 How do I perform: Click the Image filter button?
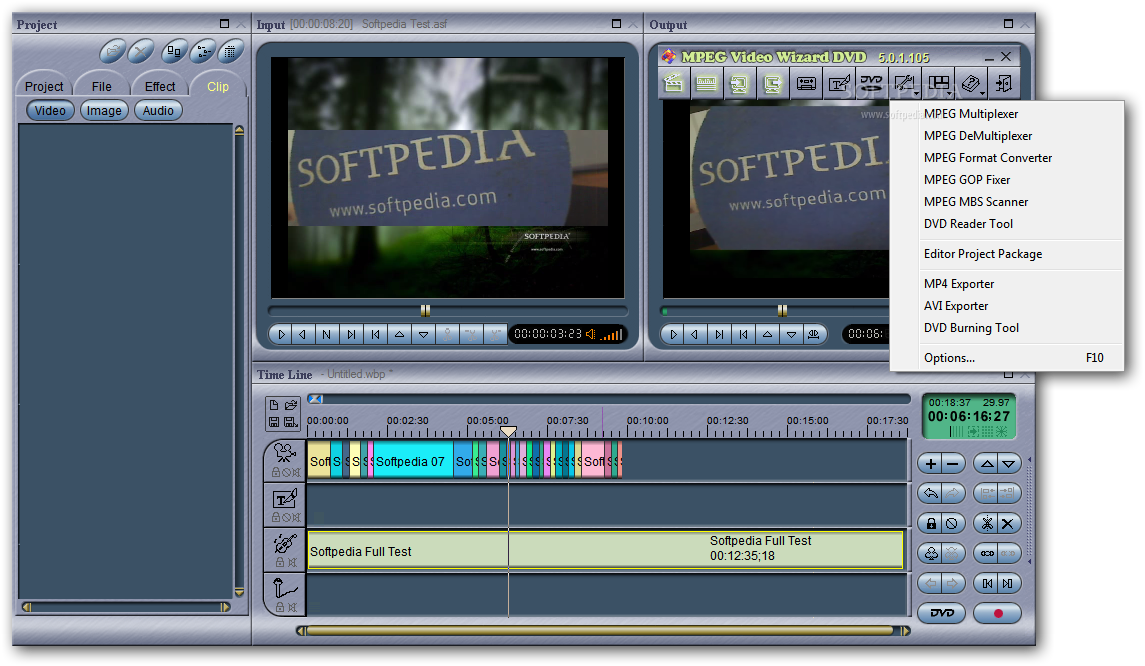[x=104, y=110]
